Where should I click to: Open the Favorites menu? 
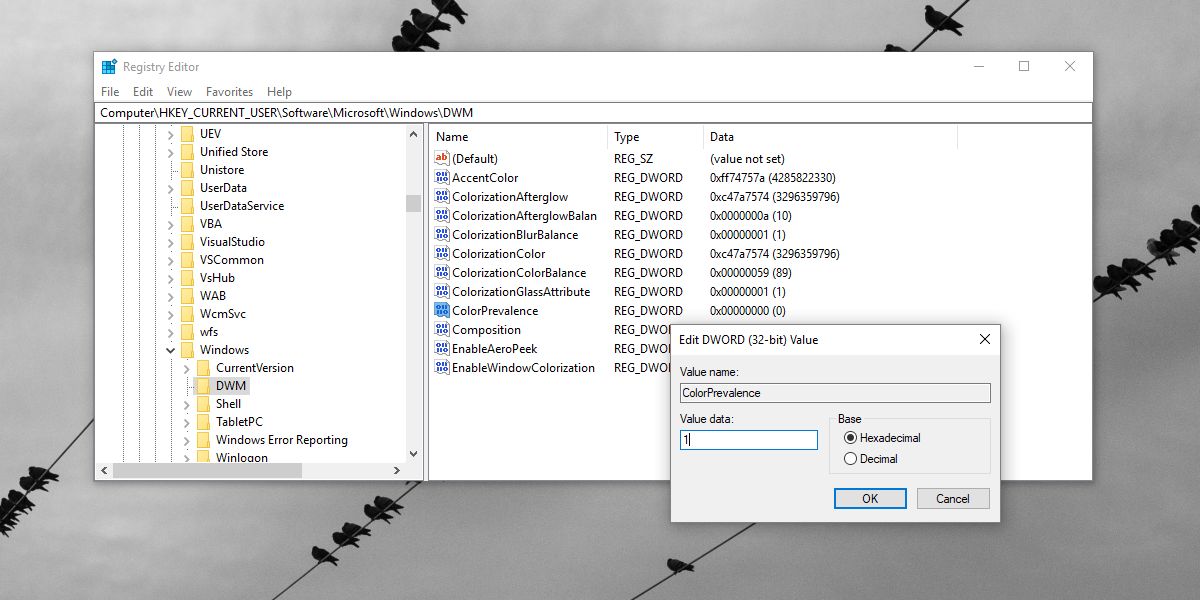point(229,91)
